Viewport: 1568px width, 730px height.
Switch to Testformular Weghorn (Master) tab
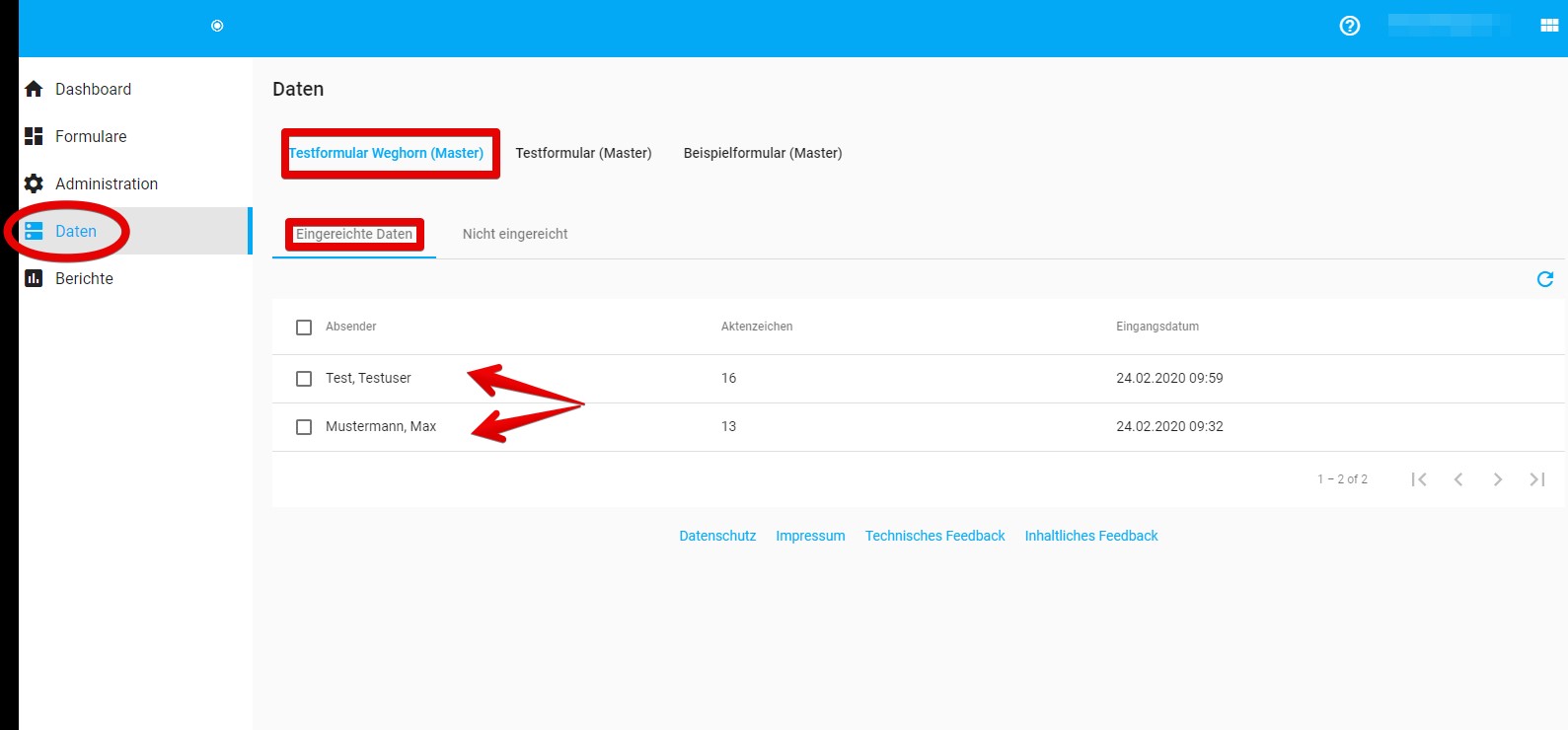(386, 153)
